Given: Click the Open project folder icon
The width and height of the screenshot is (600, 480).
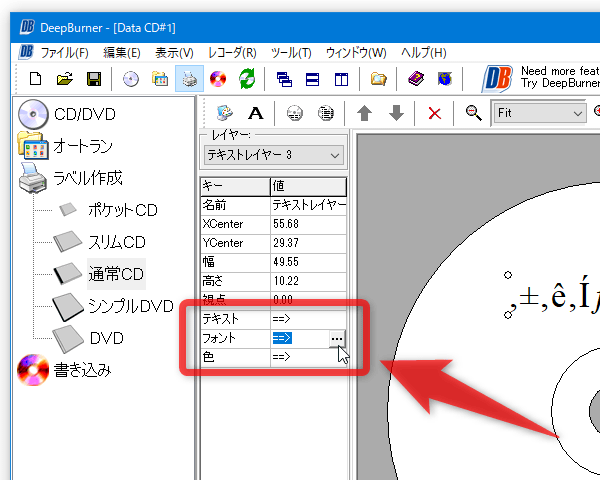Looking at the screenshot, I should (65, 79).
